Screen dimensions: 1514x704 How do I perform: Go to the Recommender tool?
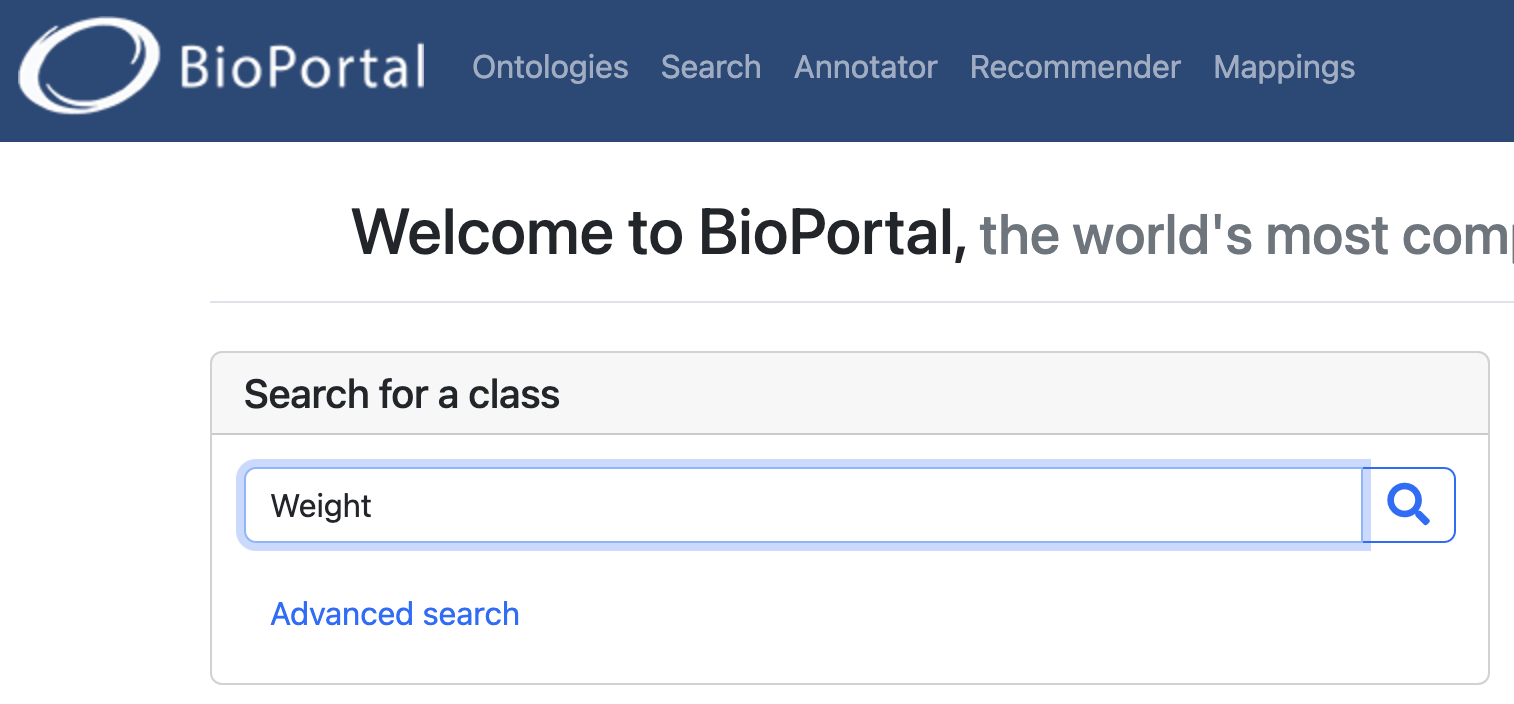point(1075,67)
